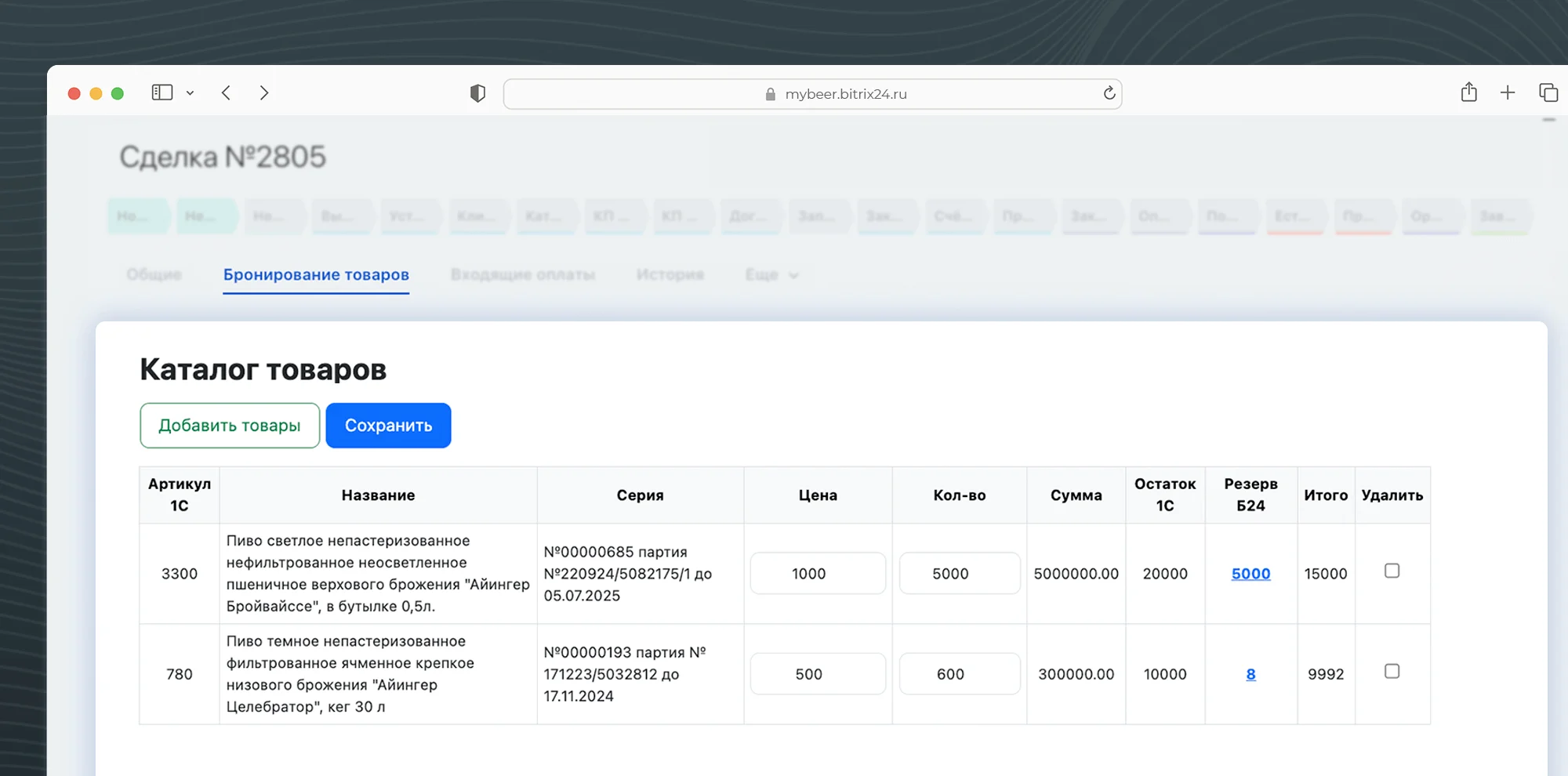Go forward with the browser forward arrow
The image size is (1568, 776).
264,92
